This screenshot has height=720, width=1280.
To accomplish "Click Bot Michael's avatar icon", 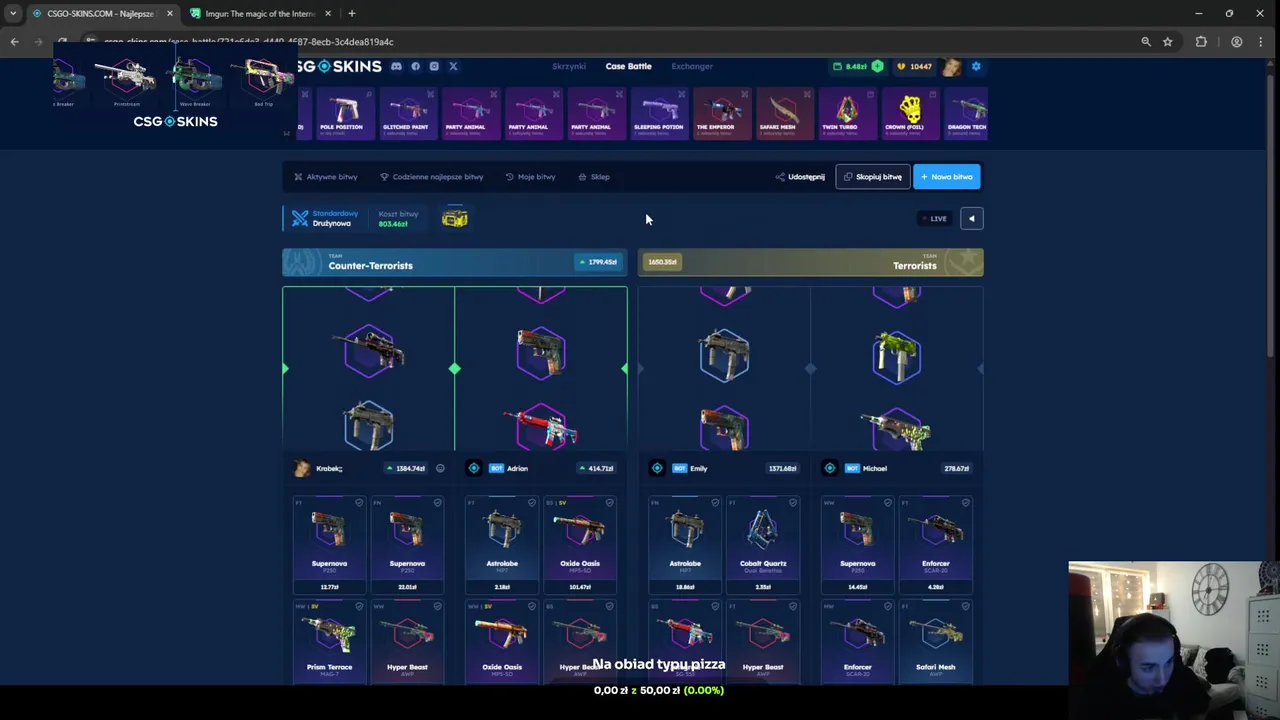I will pos(830,468).
